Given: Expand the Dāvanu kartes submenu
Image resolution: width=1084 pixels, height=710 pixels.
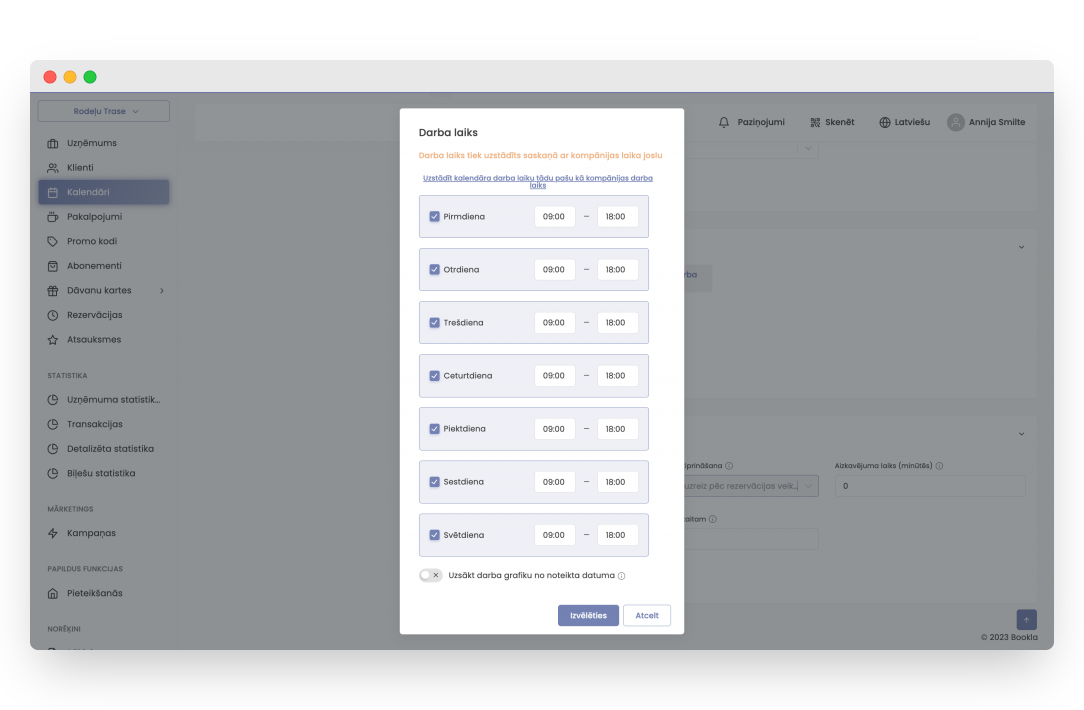Looking at the screenshot, I should coord(162,291).
